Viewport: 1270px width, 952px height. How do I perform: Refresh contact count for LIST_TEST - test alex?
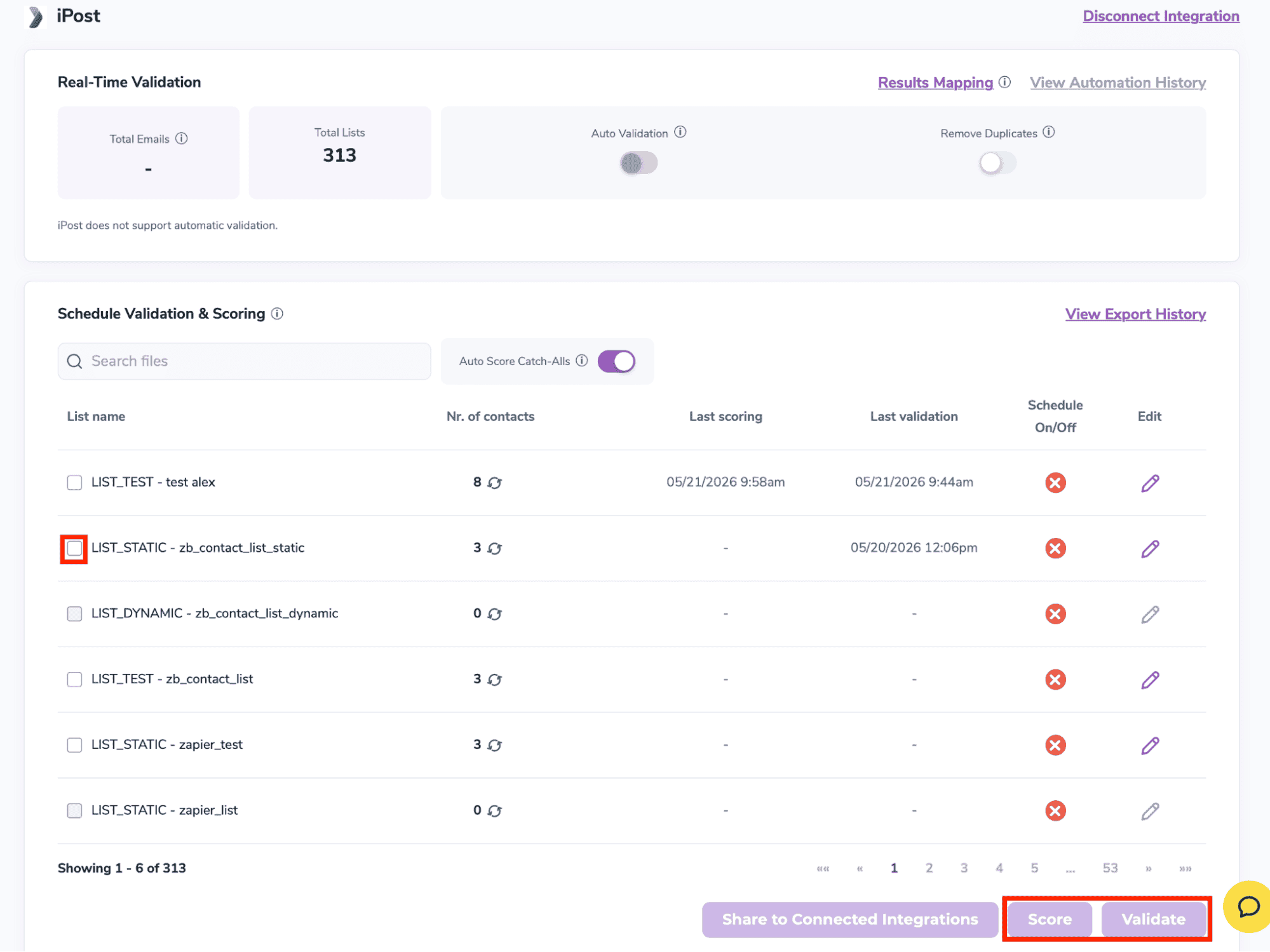pos(495,483)
